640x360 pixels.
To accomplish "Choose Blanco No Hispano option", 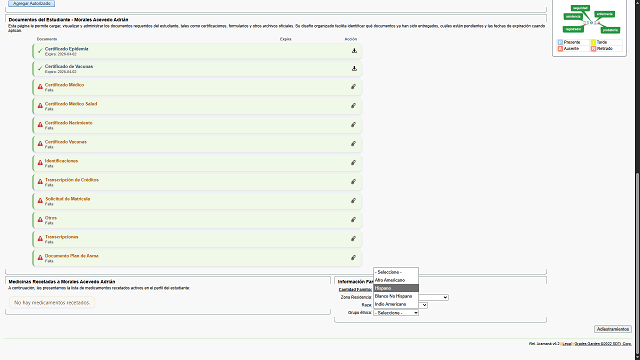I will [396, 296].
